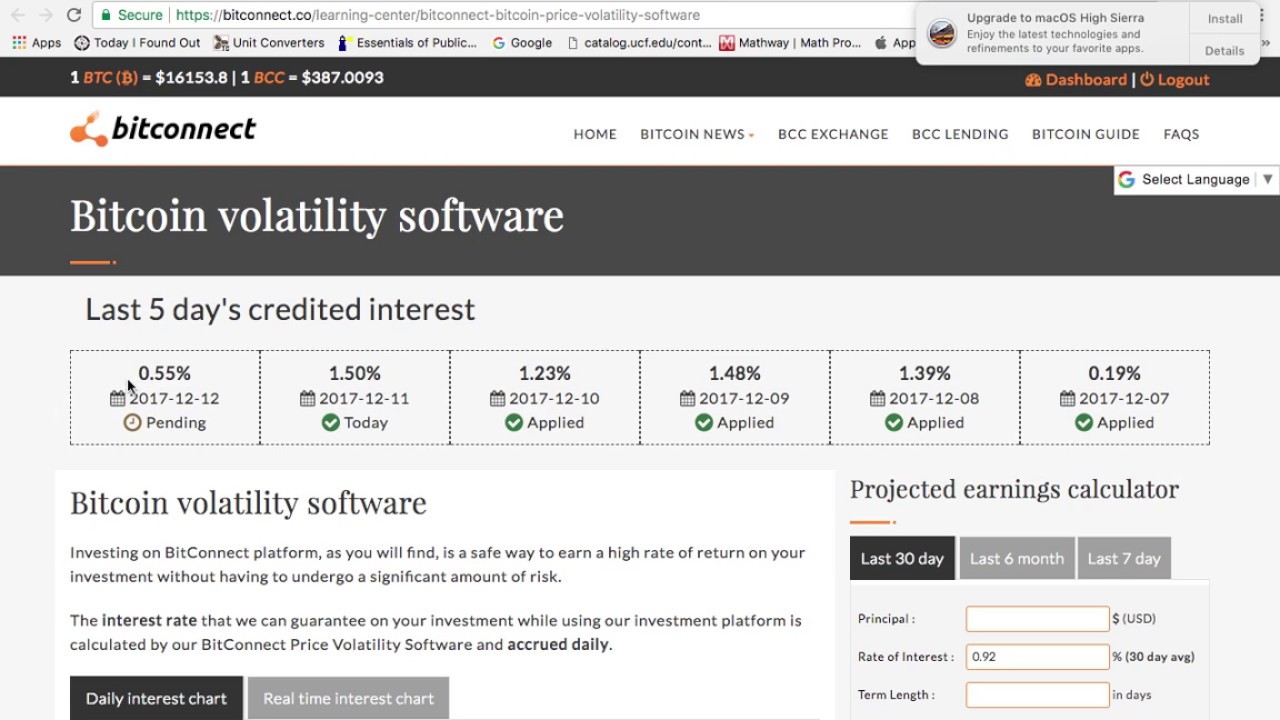Select the 1.23% interest value
Viewport: 1280px width, 720px height.
pyautogui.click(x=545, y=373)
